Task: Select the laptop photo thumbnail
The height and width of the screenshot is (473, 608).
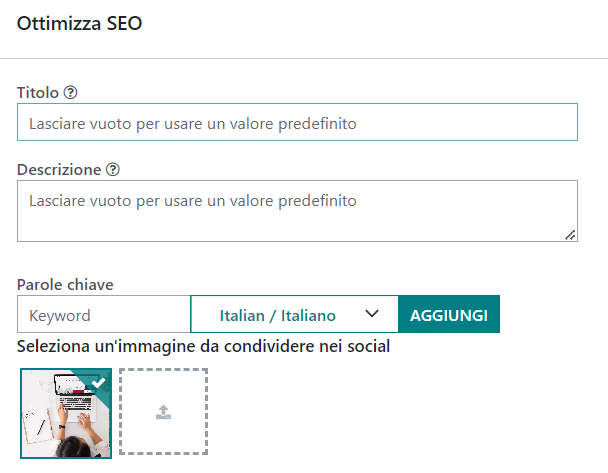Action: 66,413
